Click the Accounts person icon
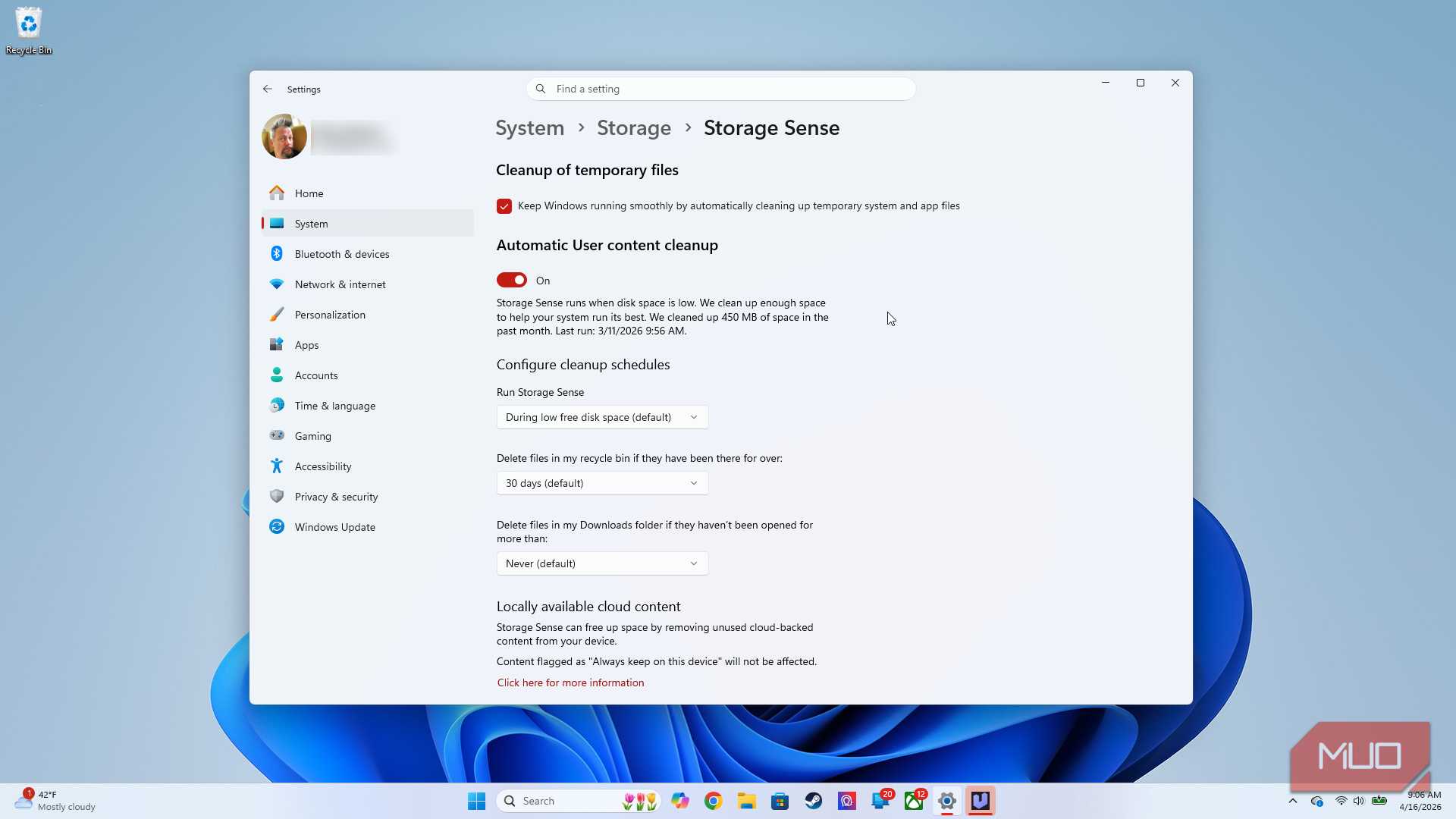1456x819 pixels. tap(277, 375)
